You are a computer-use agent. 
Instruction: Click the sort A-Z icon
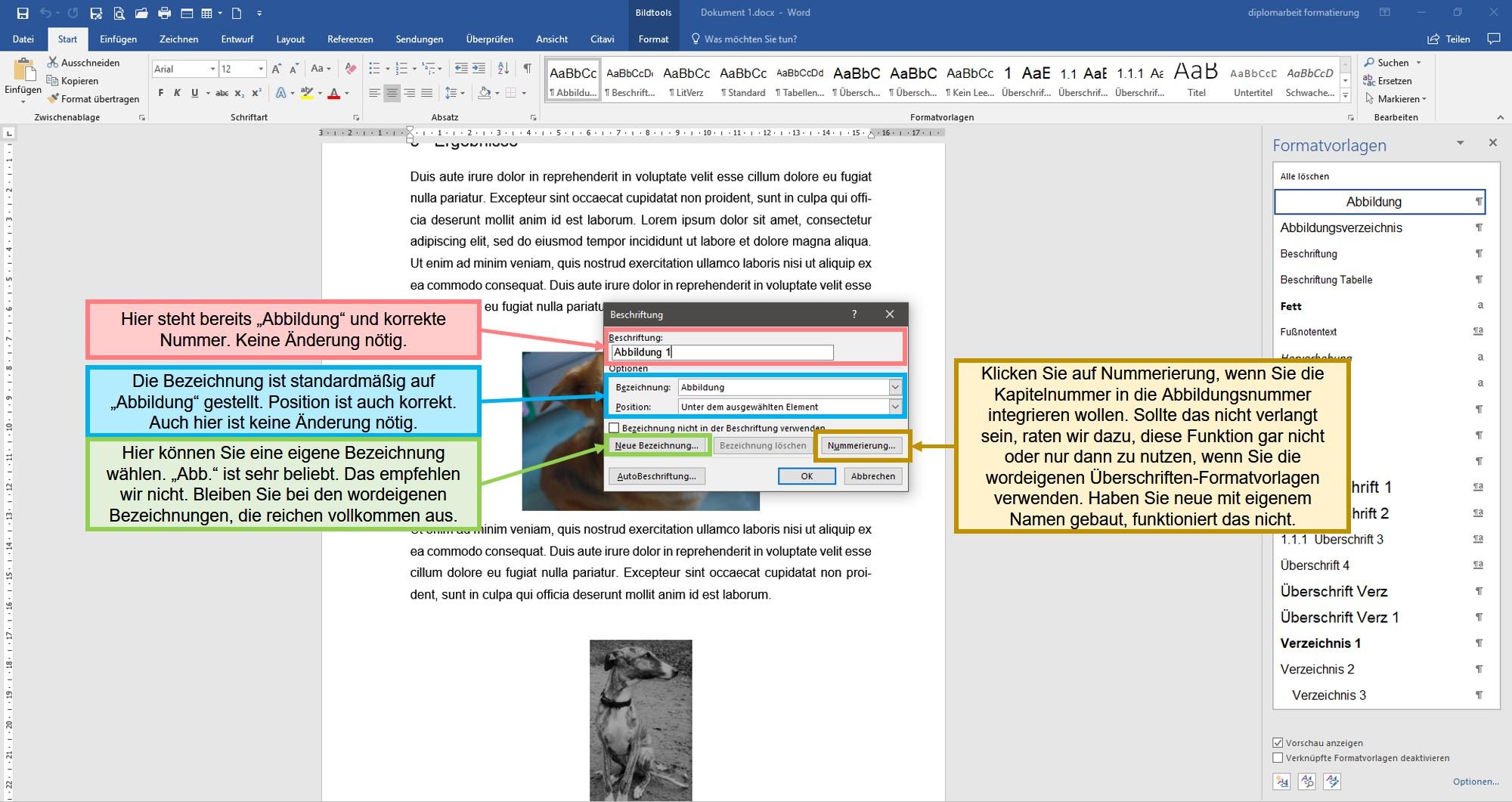point(503,69)
